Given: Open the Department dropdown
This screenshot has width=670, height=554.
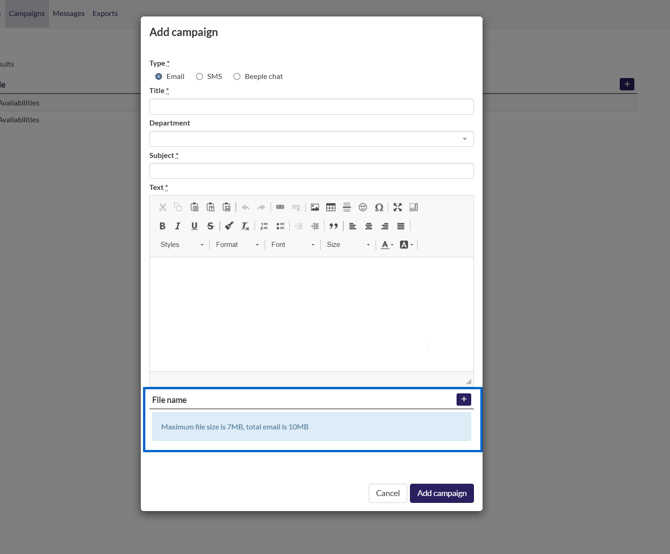Looking at the screenshot, I should tap(311, 139).
